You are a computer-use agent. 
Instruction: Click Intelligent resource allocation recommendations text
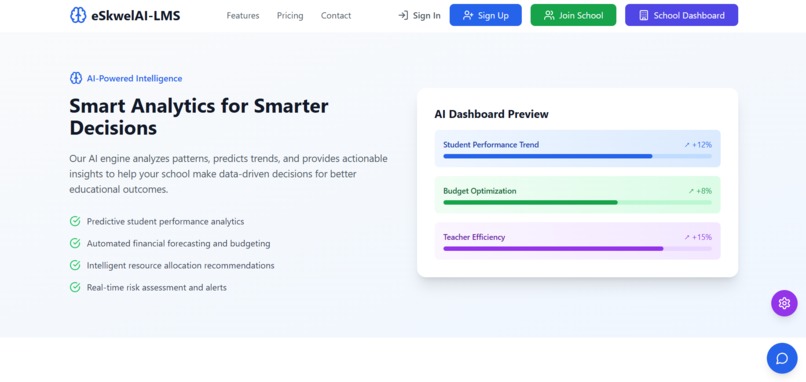click(x=180, y=266)
